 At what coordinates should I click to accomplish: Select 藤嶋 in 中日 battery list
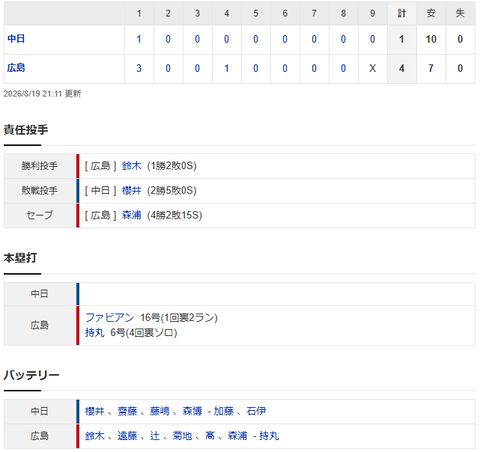coord(160,411)
